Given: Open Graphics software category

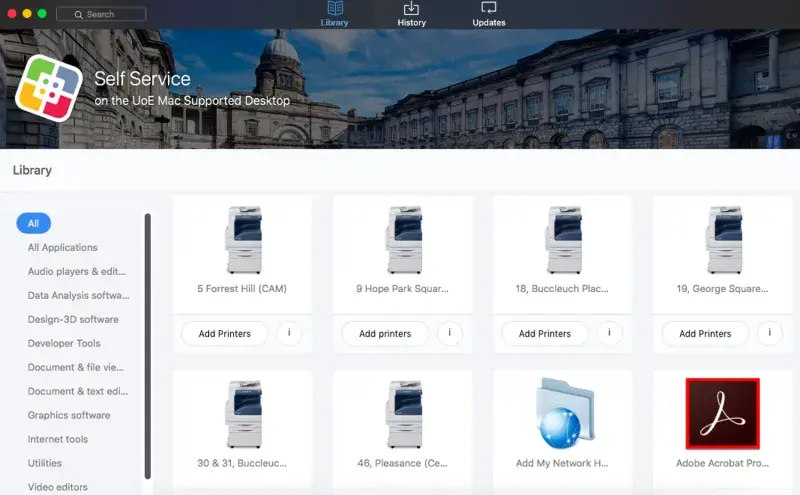Looking at the screenshot, I should tap(69, 415).
